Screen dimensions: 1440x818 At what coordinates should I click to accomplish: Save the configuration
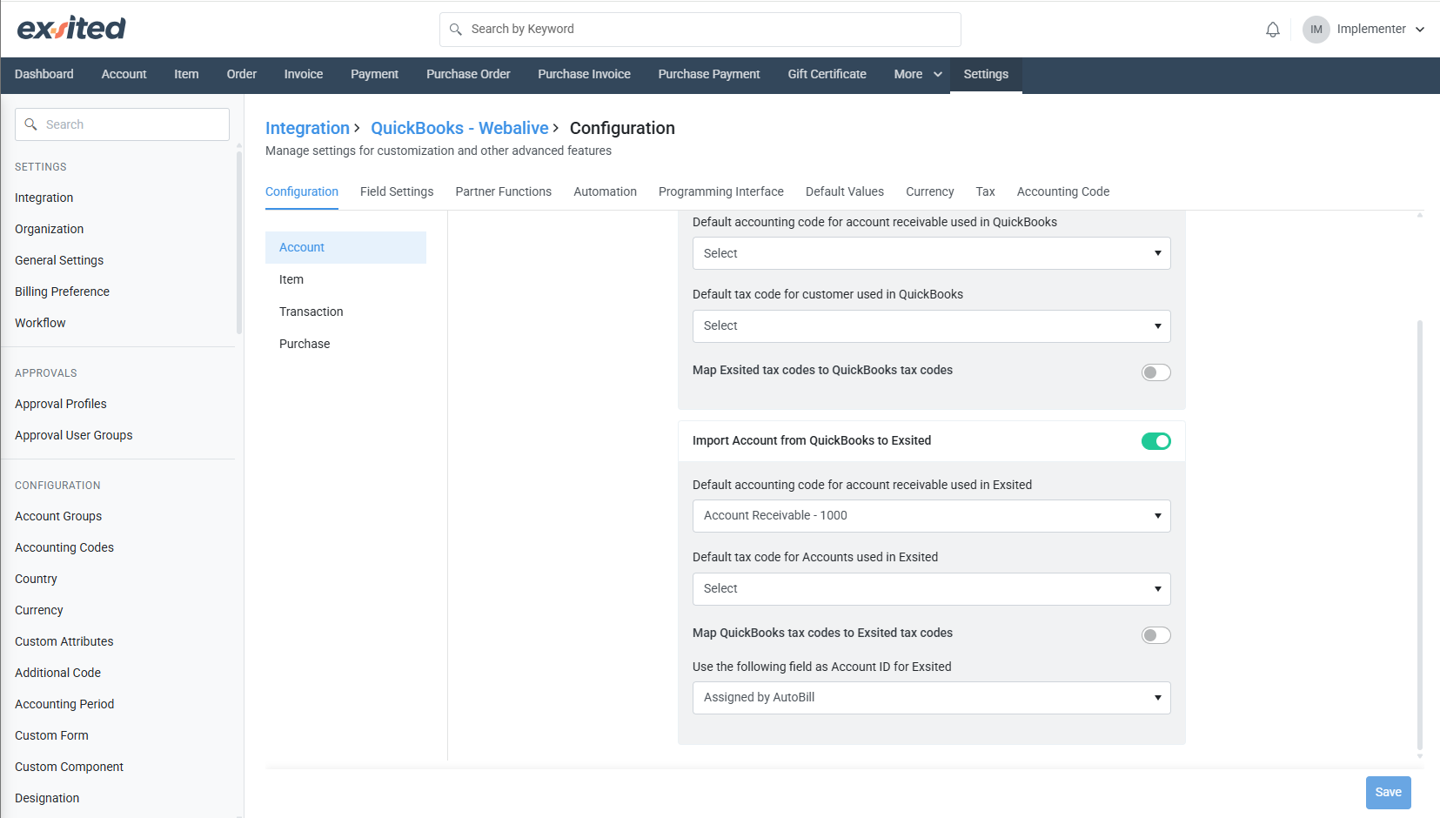pyautogui.click(x=1388, y=792)
